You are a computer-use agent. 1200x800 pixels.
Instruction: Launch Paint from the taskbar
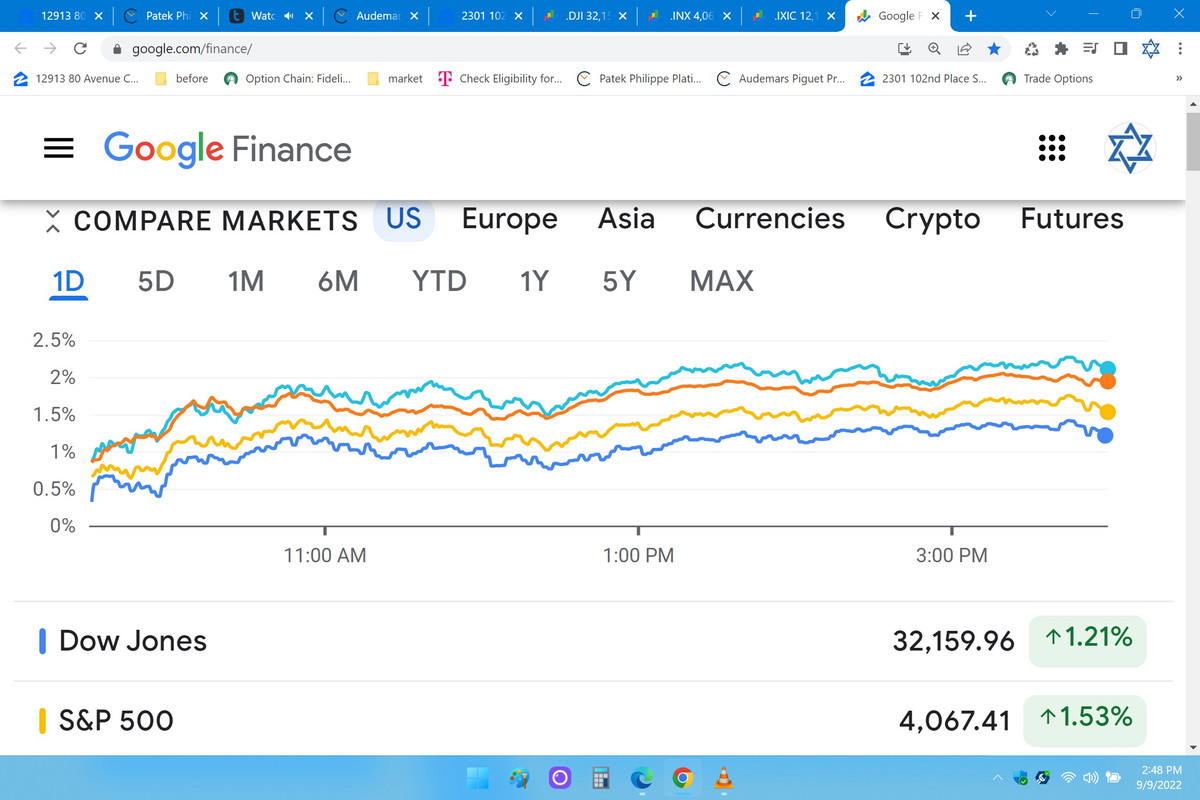tap(518, 777)
